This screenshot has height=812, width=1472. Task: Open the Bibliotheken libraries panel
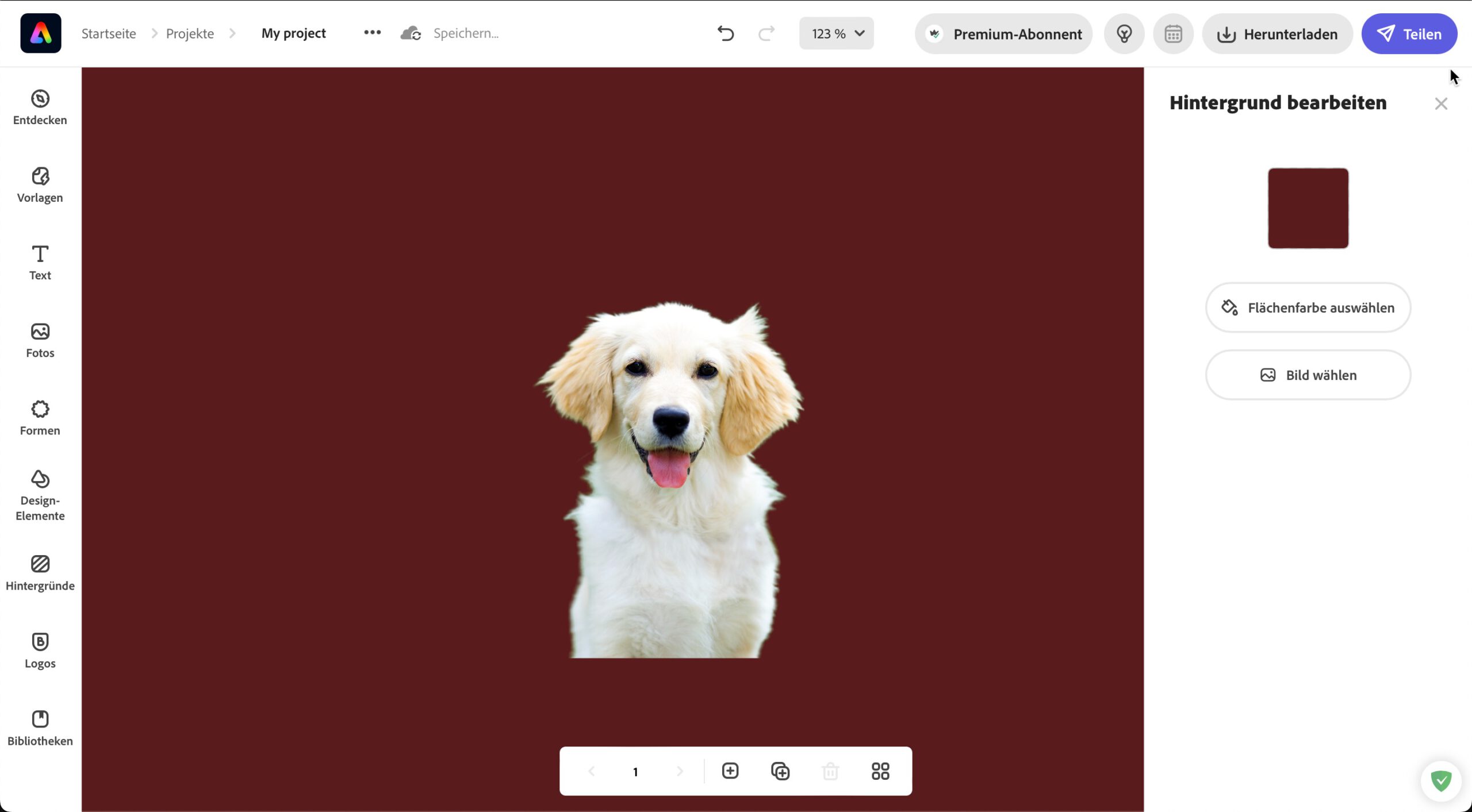pos(40,728)
